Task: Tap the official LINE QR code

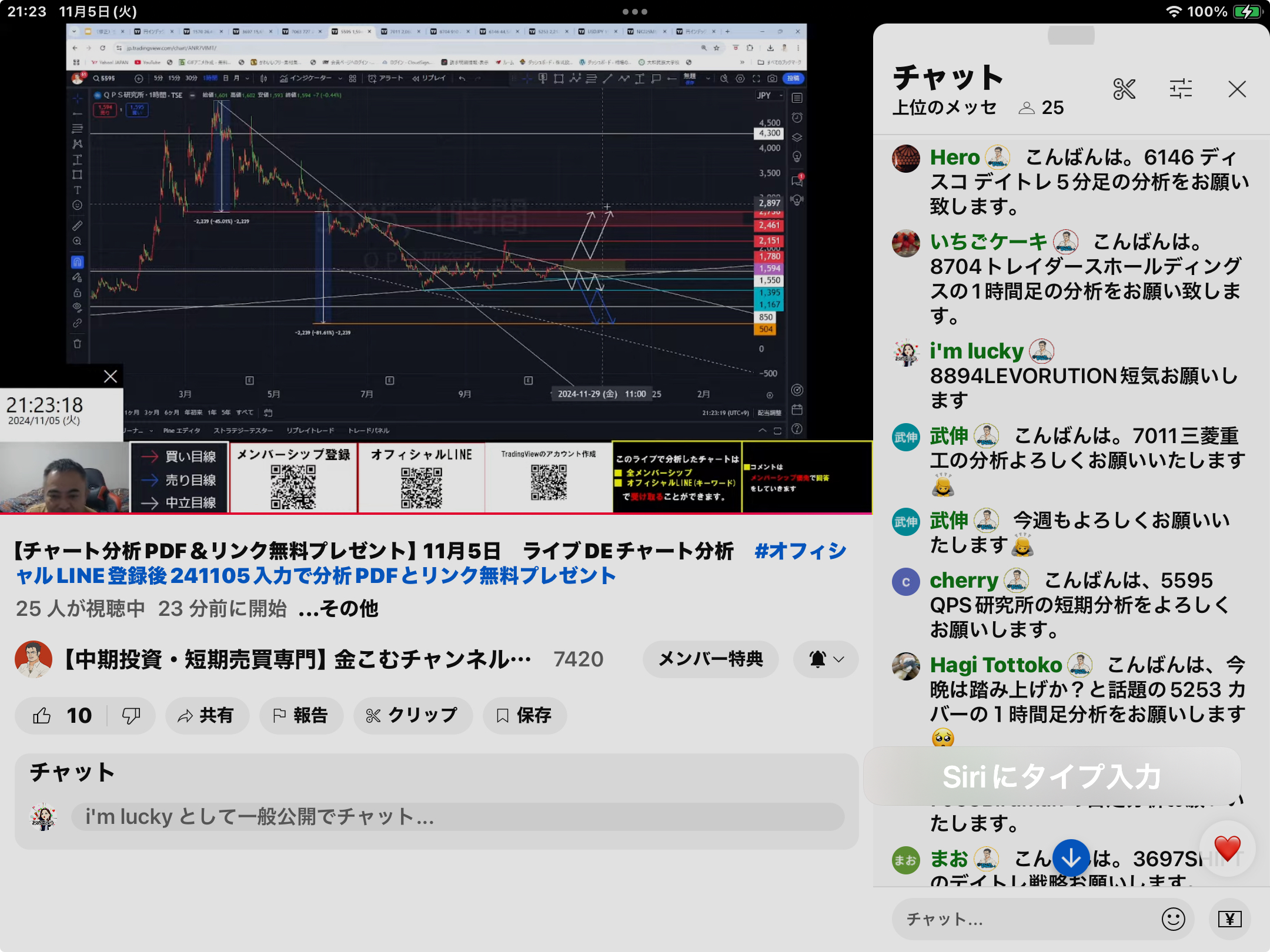Action: tap(422, 488)
